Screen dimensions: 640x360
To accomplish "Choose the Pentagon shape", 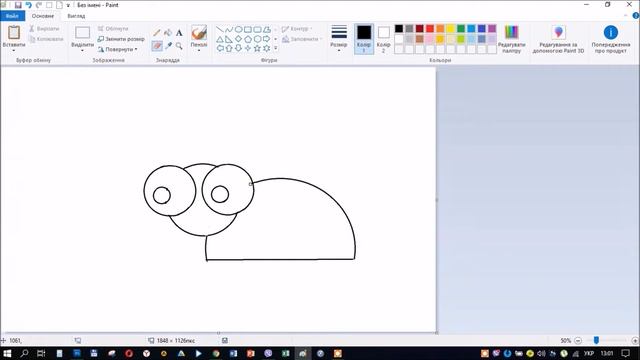I will point(248,39).
